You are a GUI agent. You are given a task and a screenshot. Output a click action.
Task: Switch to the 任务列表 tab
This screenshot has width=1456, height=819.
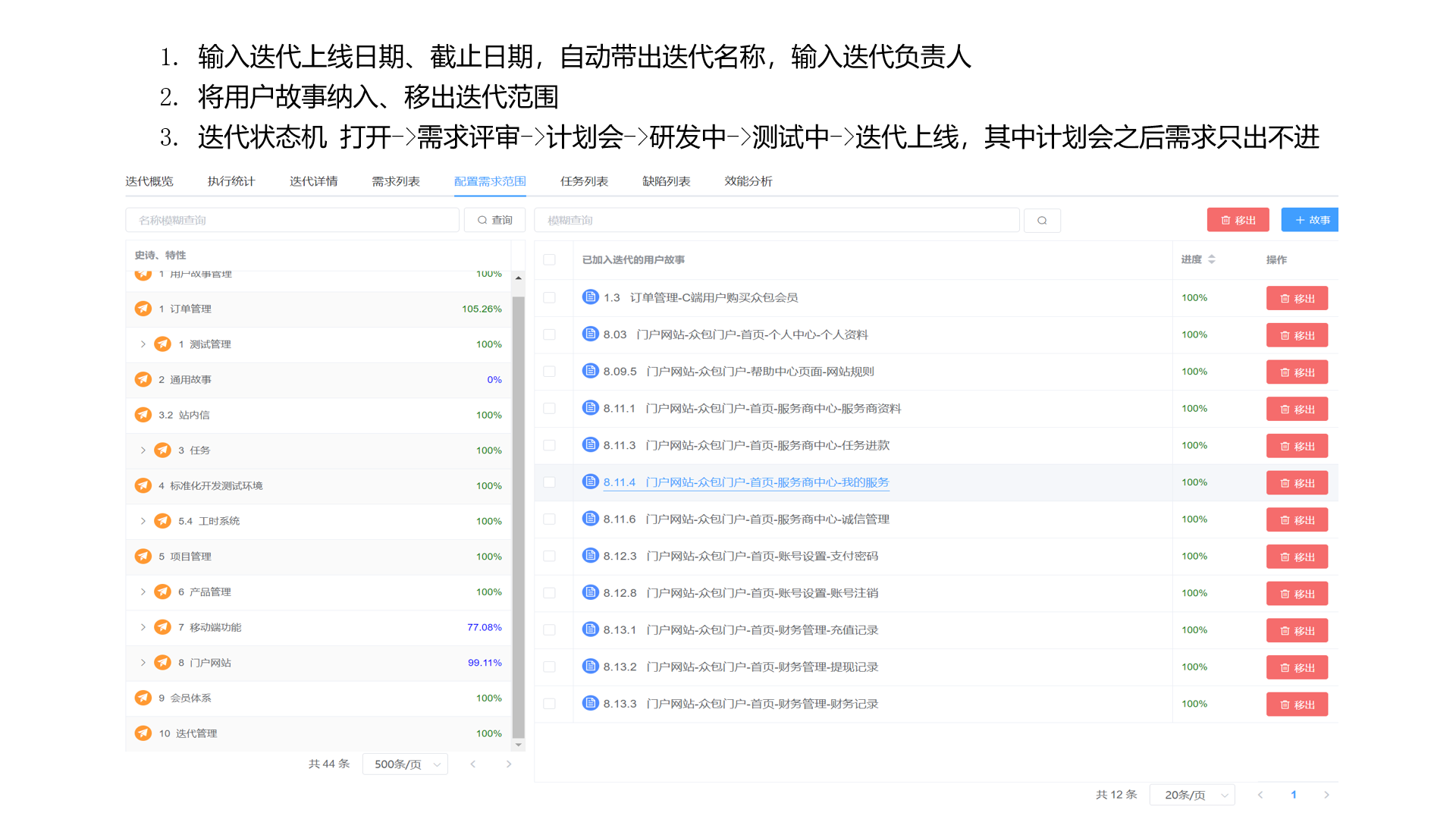(584, 180)
